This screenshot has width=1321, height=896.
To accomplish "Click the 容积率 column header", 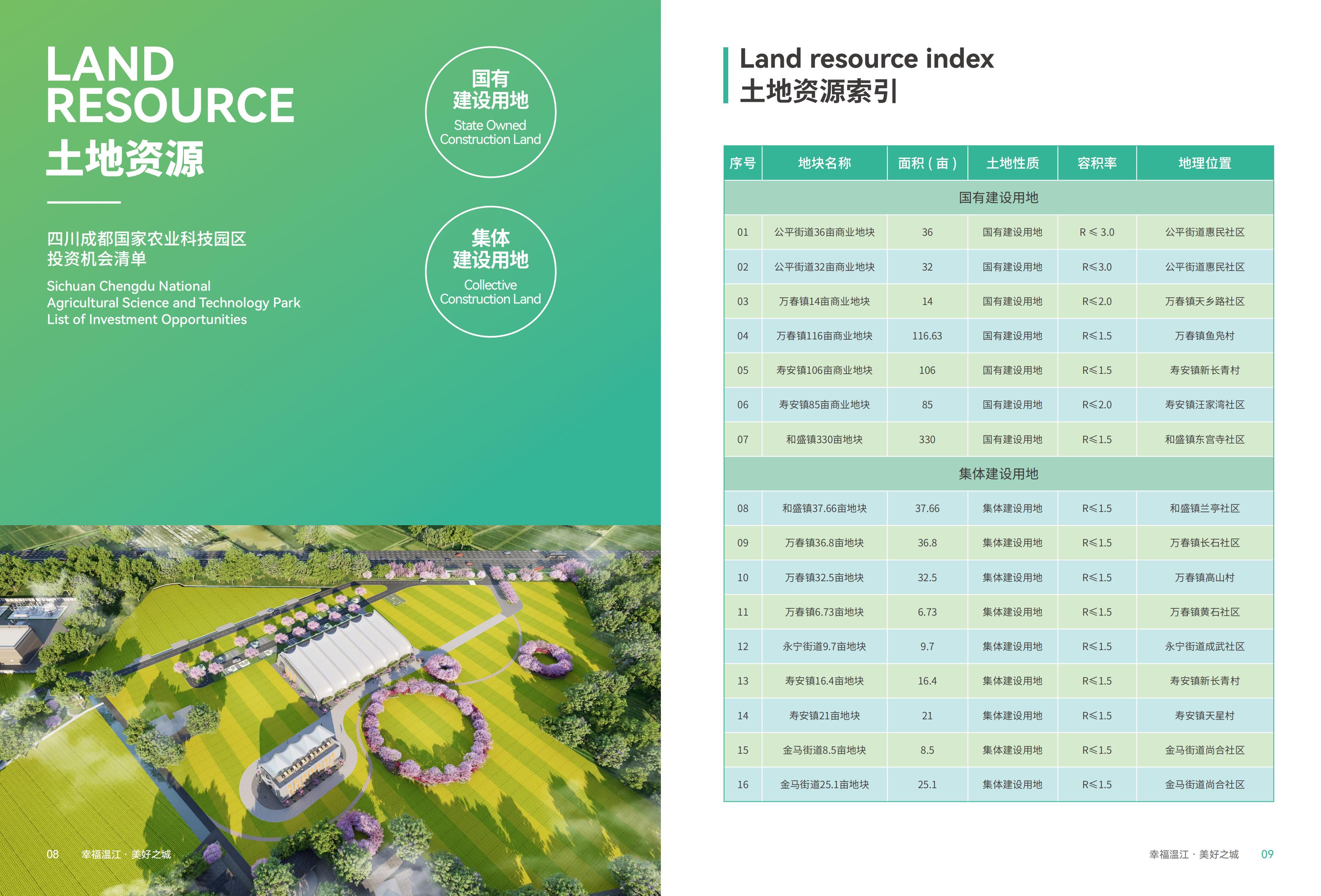I will (x=1097, y=163).
